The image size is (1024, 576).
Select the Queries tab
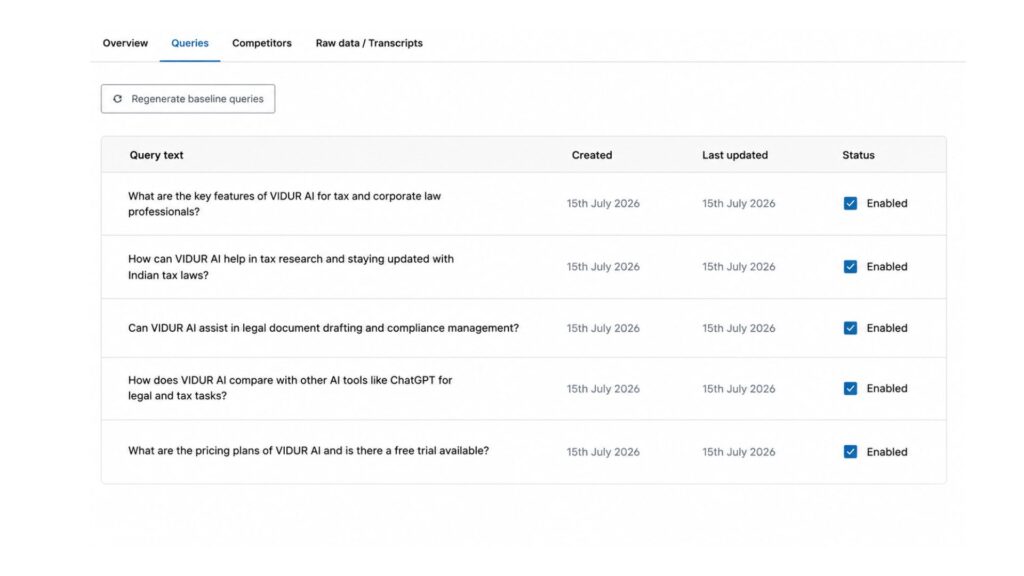click(x=189, y=43)
